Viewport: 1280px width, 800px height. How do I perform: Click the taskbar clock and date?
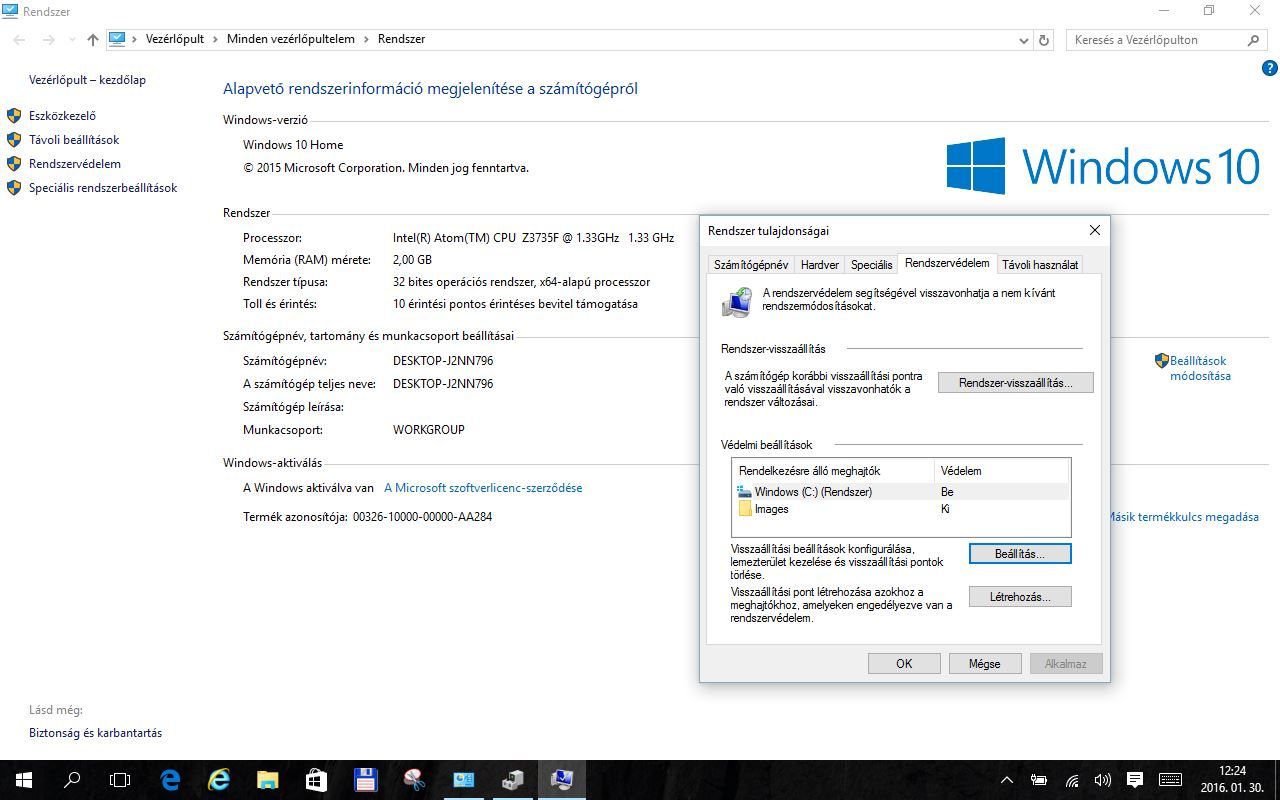[1232, 780]
